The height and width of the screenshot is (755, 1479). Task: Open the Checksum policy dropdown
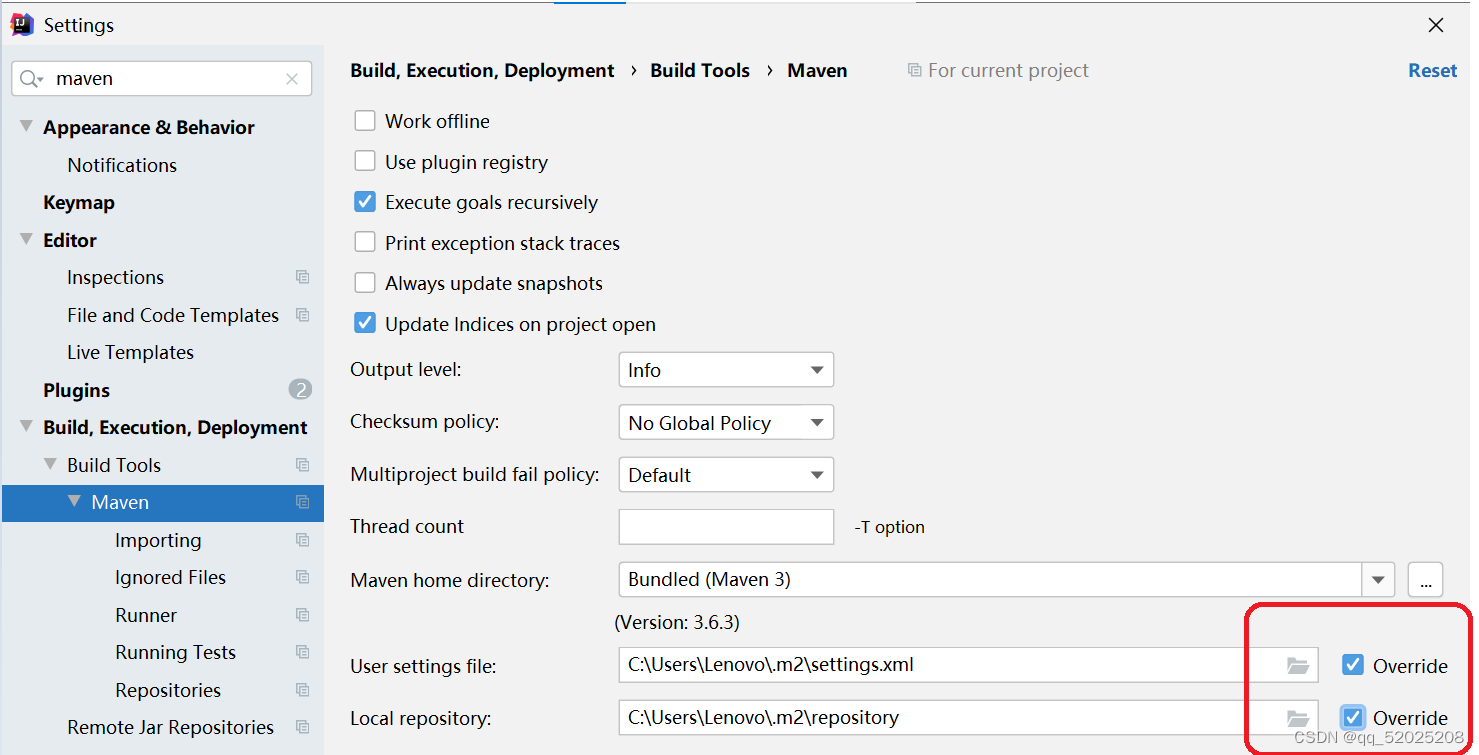pos(726,422)
